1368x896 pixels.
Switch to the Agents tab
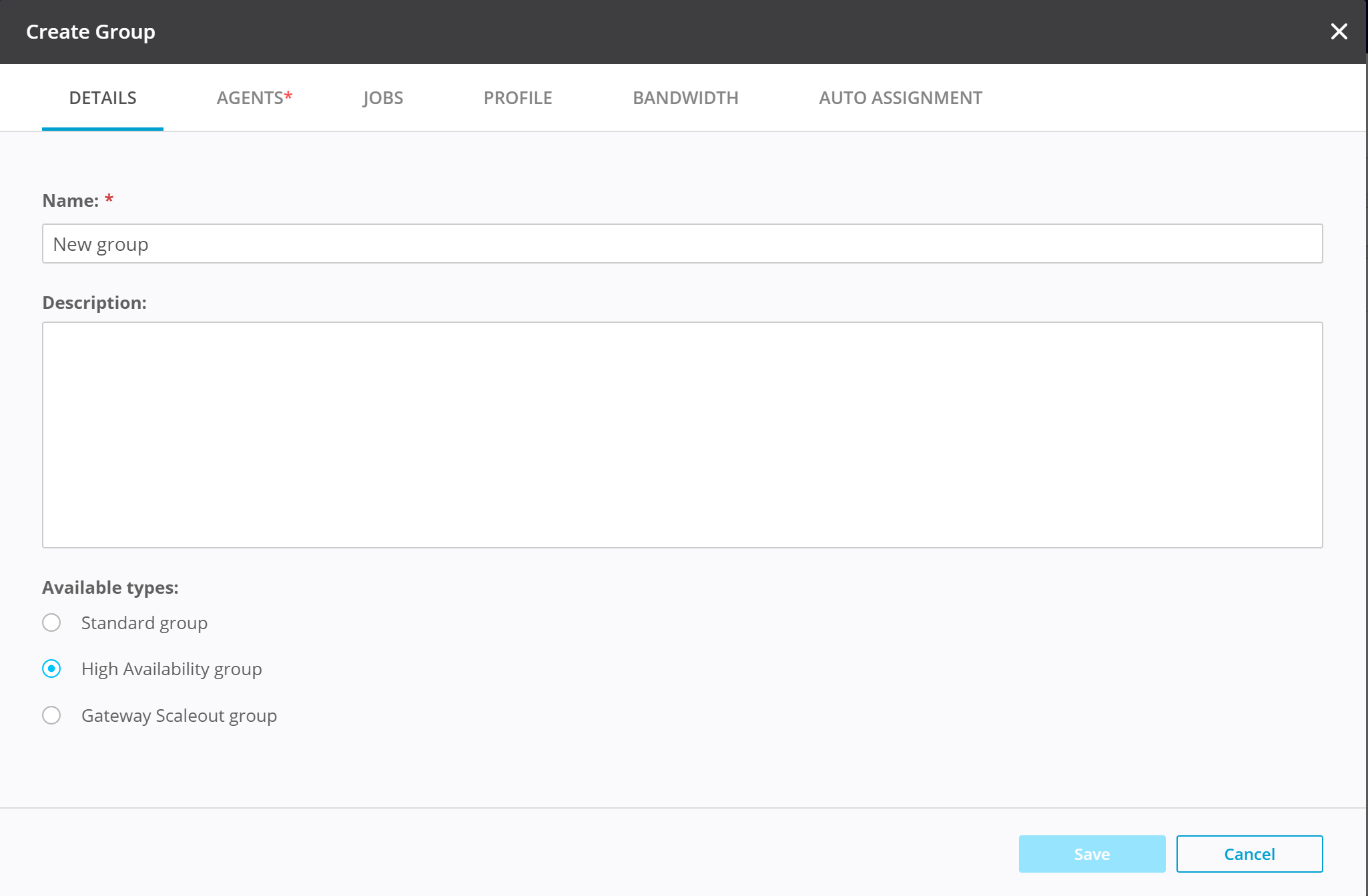(x=254, y=98)
